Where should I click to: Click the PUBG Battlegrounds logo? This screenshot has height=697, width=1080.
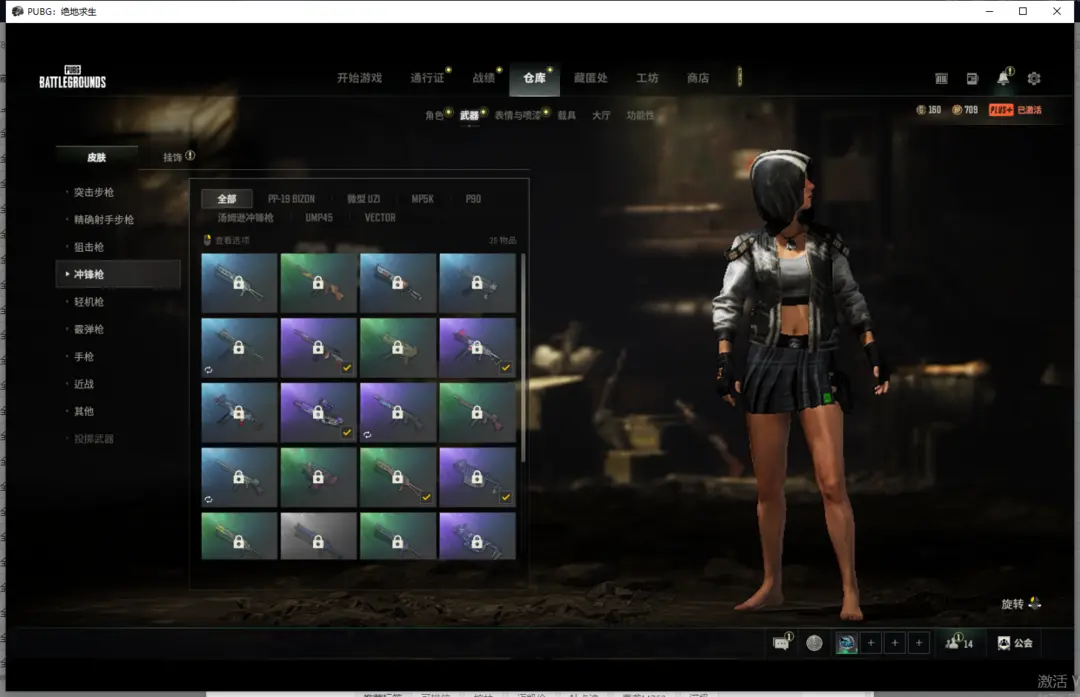tap(72, 77)
